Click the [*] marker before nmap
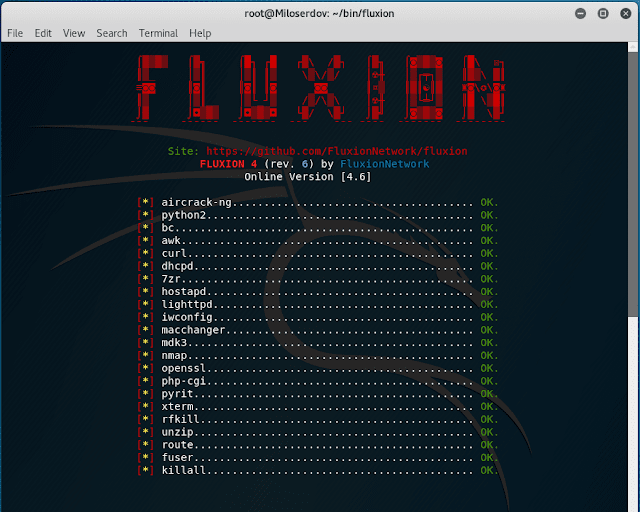The image size is (640, 512). coord(146,356)
